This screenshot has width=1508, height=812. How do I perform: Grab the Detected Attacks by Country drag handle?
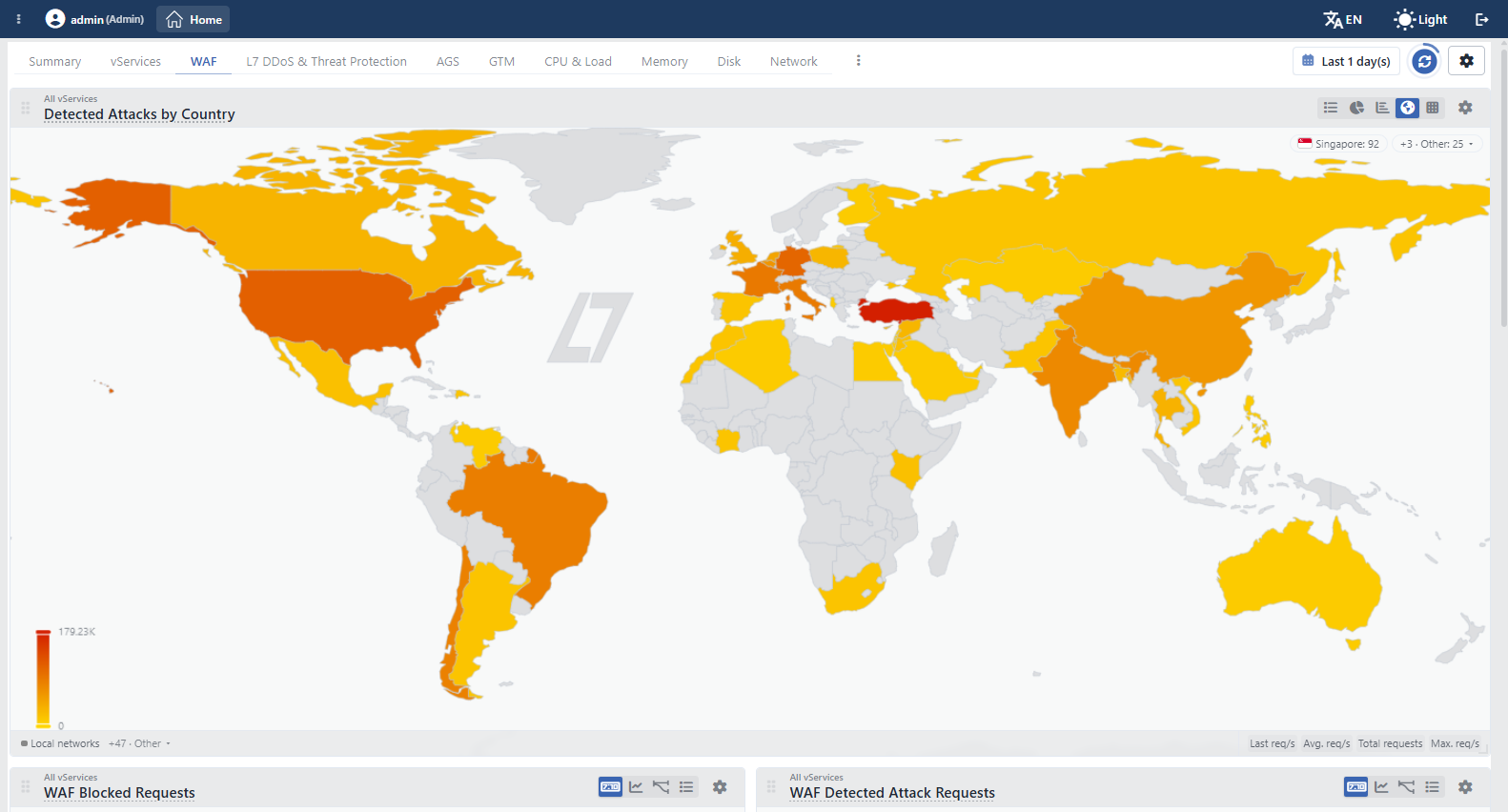(26, 108)
